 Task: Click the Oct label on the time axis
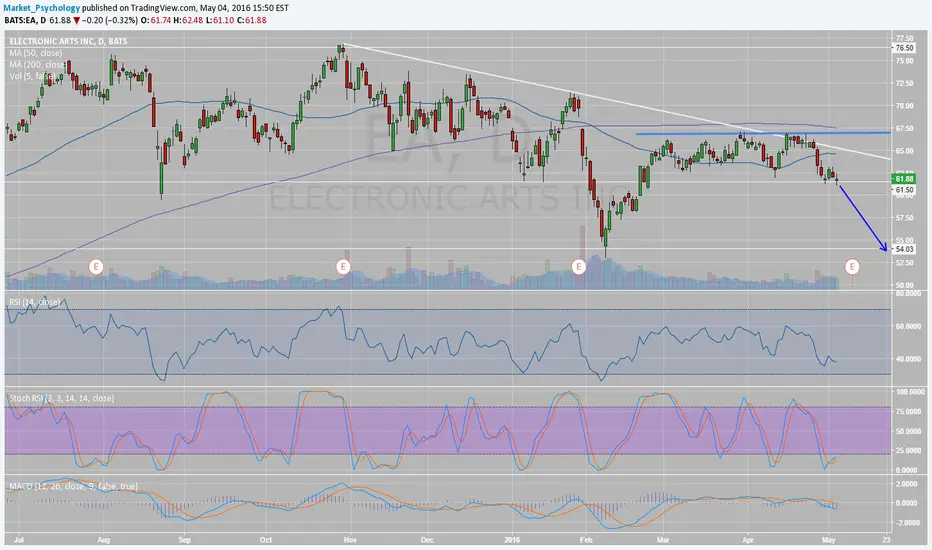[x=266, y=540]
